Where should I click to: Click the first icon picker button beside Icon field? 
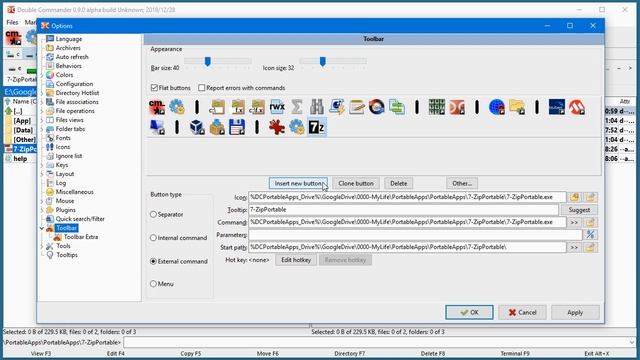tap(574, 197)
